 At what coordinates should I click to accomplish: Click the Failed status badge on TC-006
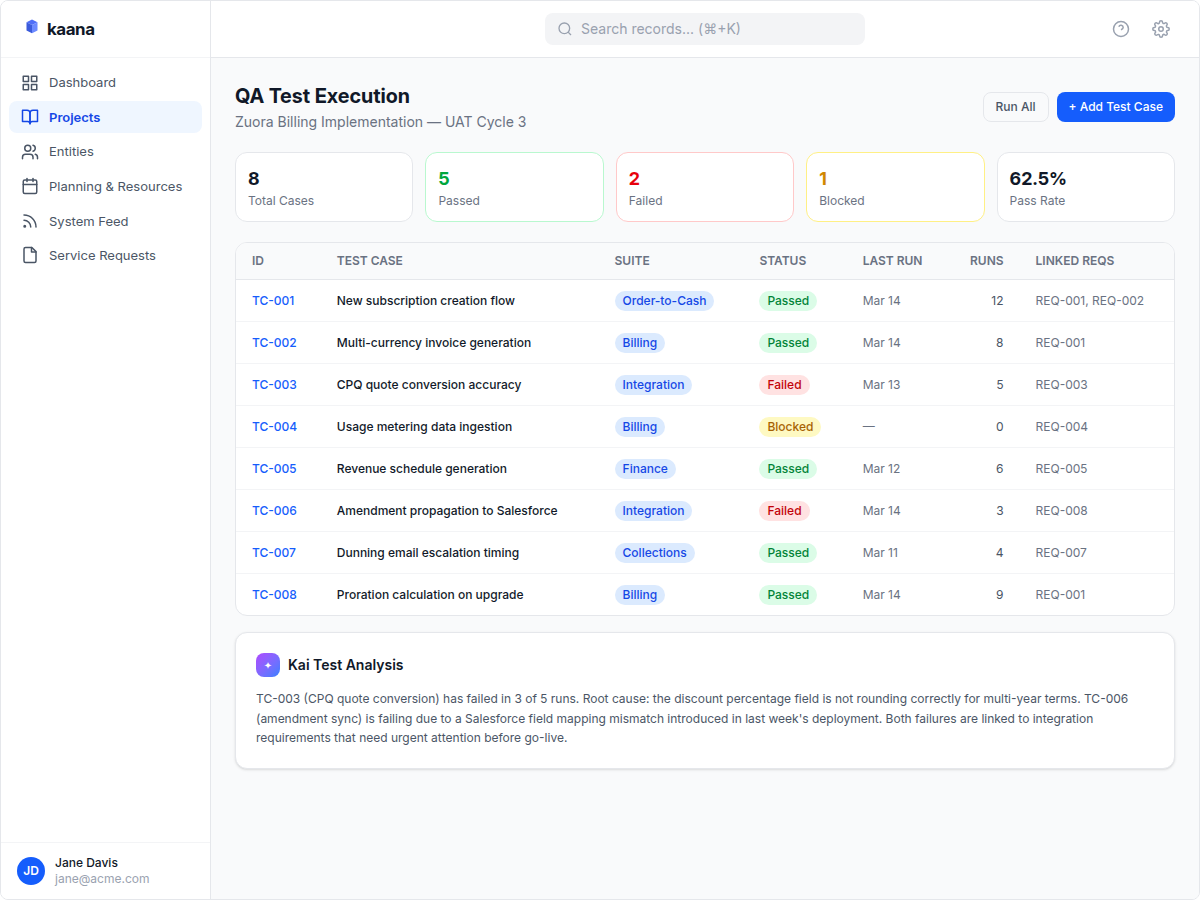[784, 510]
